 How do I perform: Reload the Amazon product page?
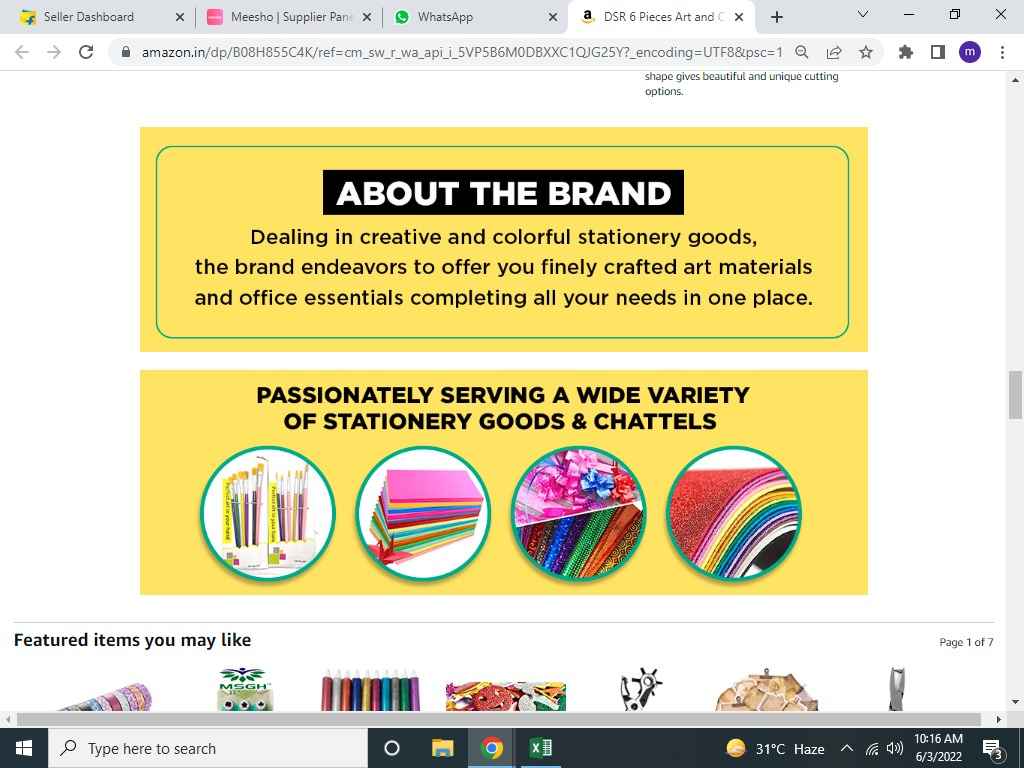(x=86, y=52)
